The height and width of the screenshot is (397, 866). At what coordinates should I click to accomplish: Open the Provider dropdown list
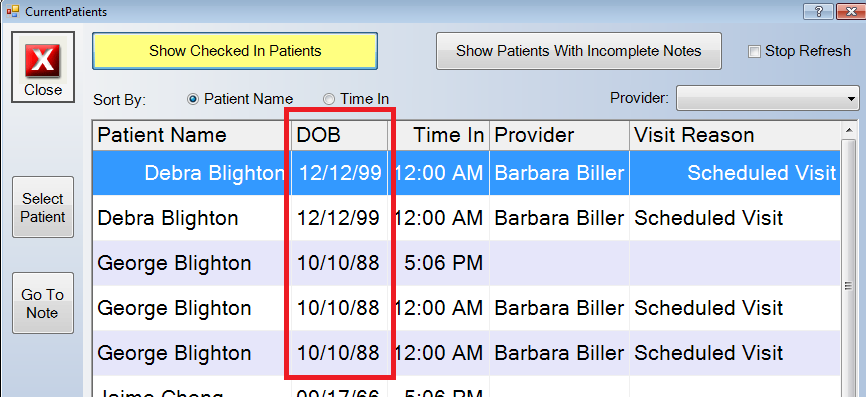[768, 99]
